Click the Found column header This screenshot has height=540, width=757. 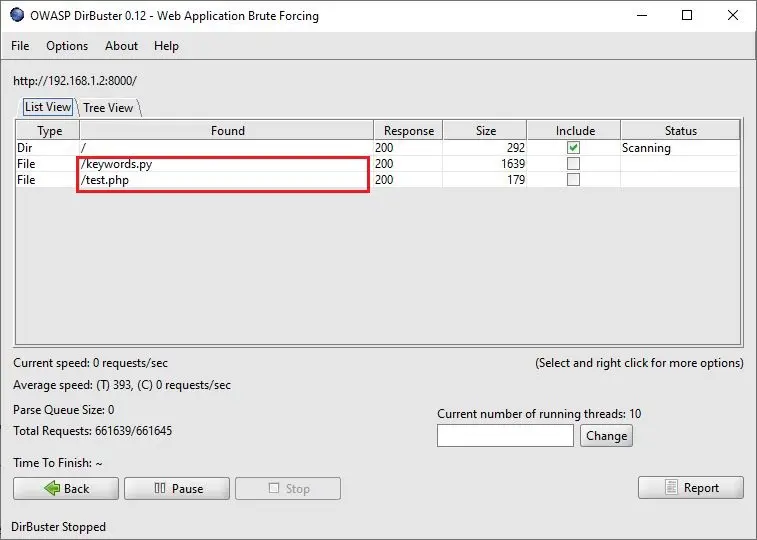(x=227, y=131)
